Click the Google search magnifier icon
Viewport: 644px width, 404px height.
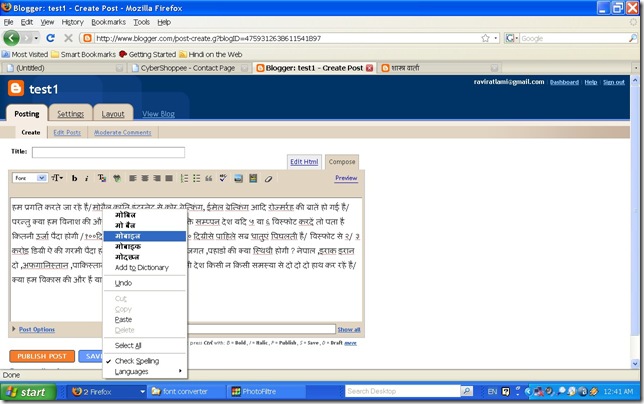632,38
